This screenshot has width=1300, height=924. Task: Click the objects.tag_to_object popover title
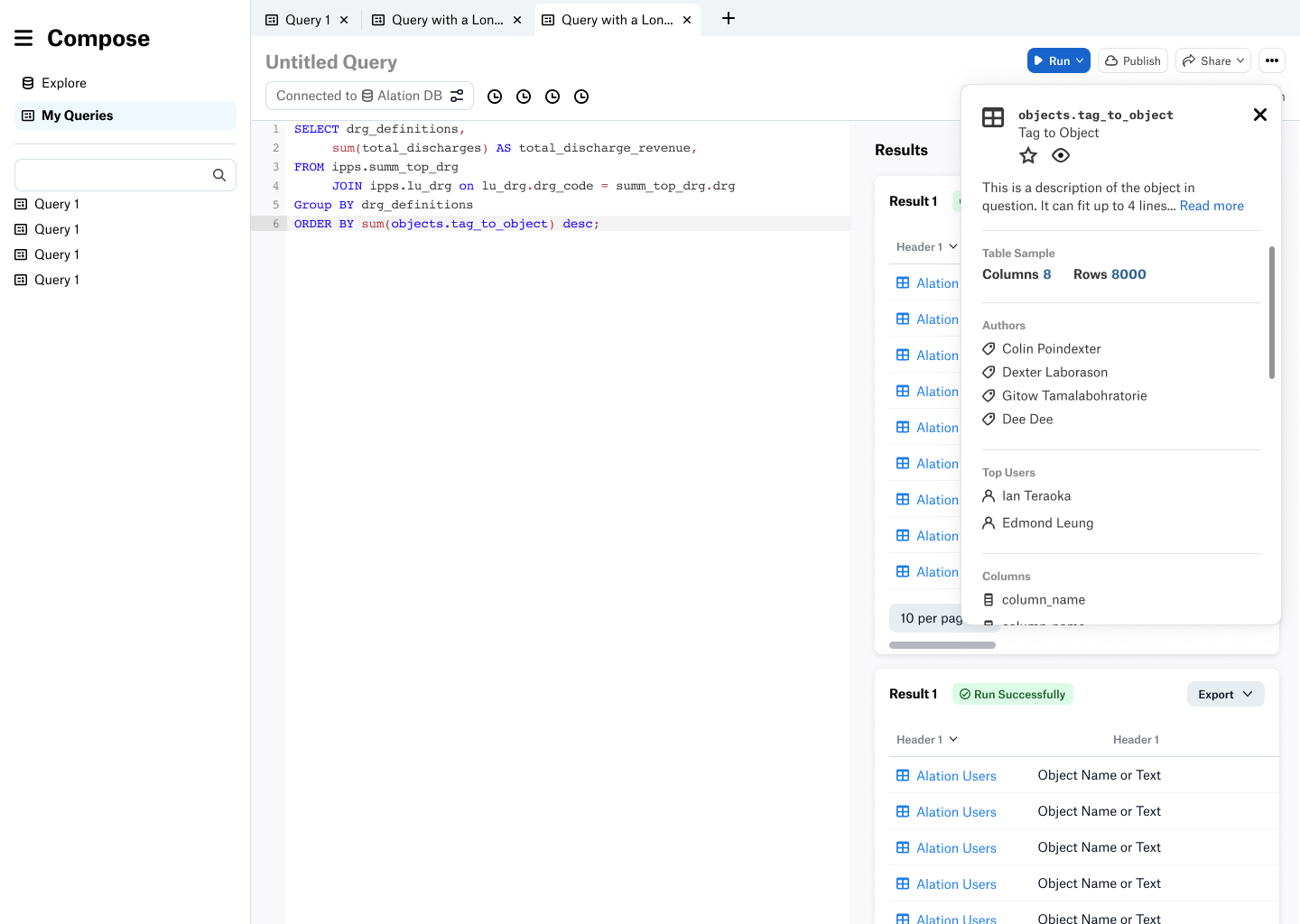[1096, 115]
